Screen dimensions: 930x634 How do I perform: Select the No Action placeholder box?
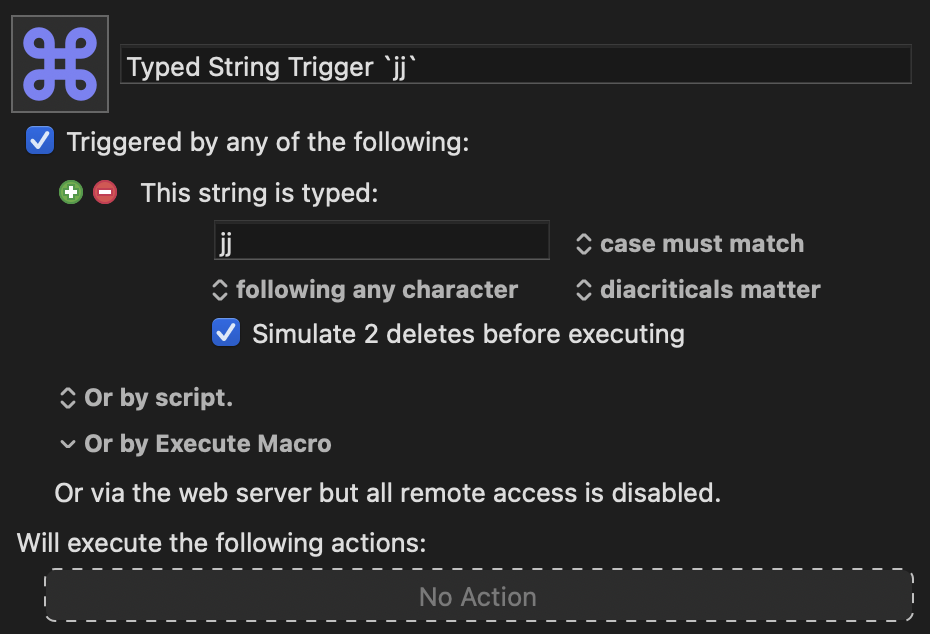(x=479, y=595)
